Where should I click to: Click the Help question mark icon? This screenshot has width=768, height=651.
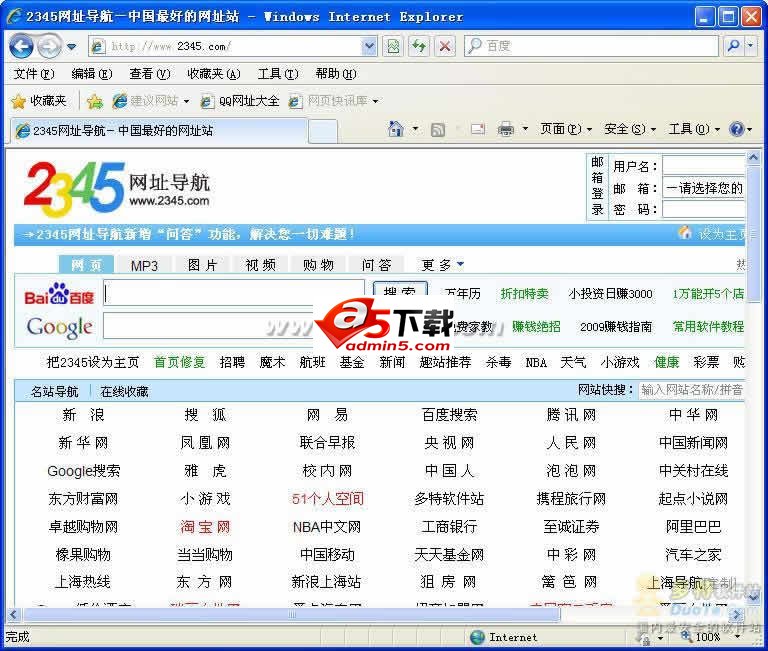point(736,129)
